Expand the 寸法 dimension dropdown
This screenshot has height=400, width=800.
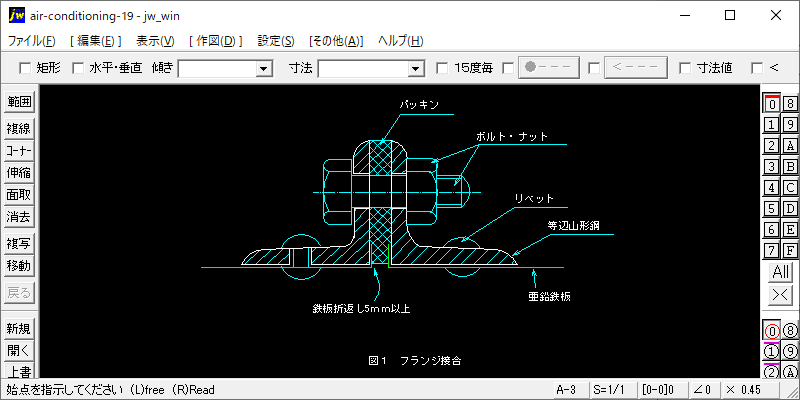416,68
